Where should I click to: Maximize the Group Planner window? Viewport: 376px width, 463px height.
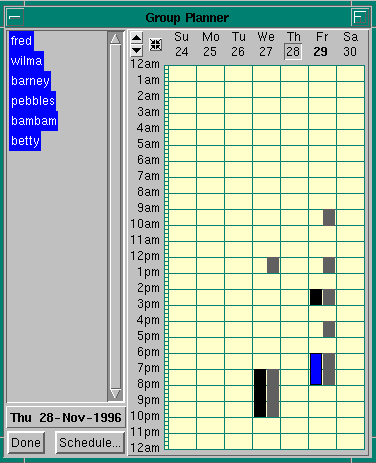(360, 17)
